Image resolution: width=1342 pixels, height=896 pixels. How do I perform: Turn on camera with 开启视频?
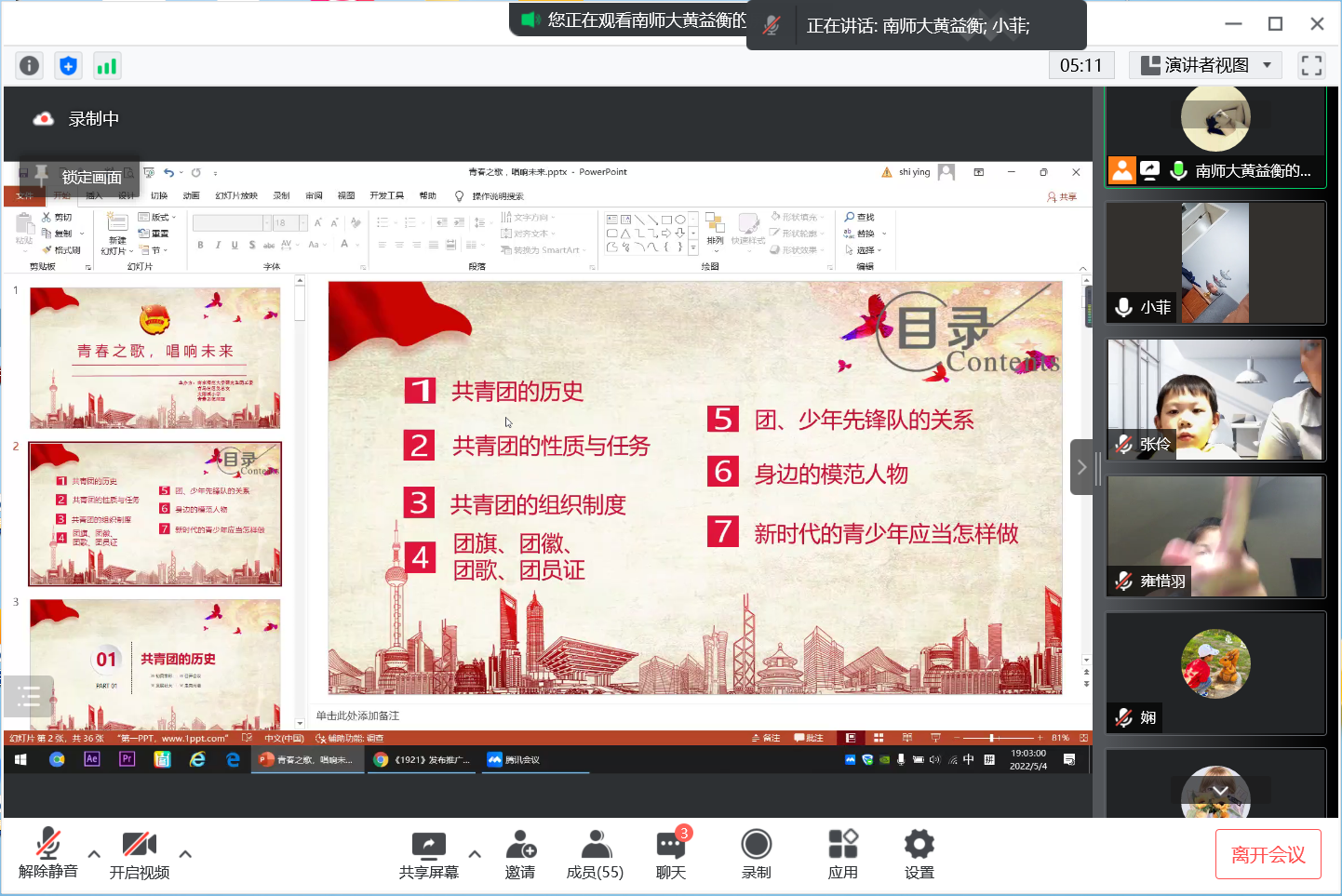click(139, 853)
